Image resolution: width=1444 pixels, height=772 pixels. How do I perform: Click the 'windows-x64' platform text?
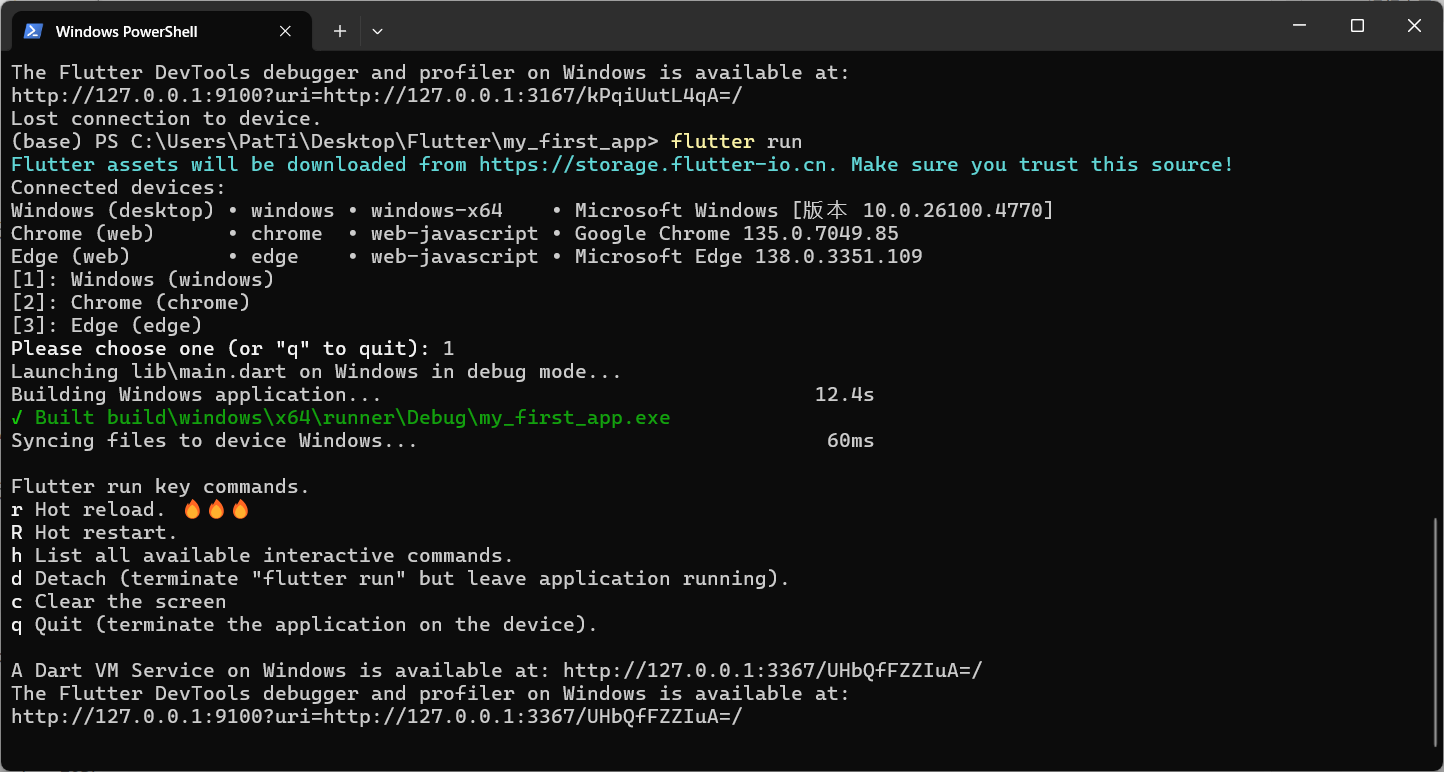[x=437, y=210]
